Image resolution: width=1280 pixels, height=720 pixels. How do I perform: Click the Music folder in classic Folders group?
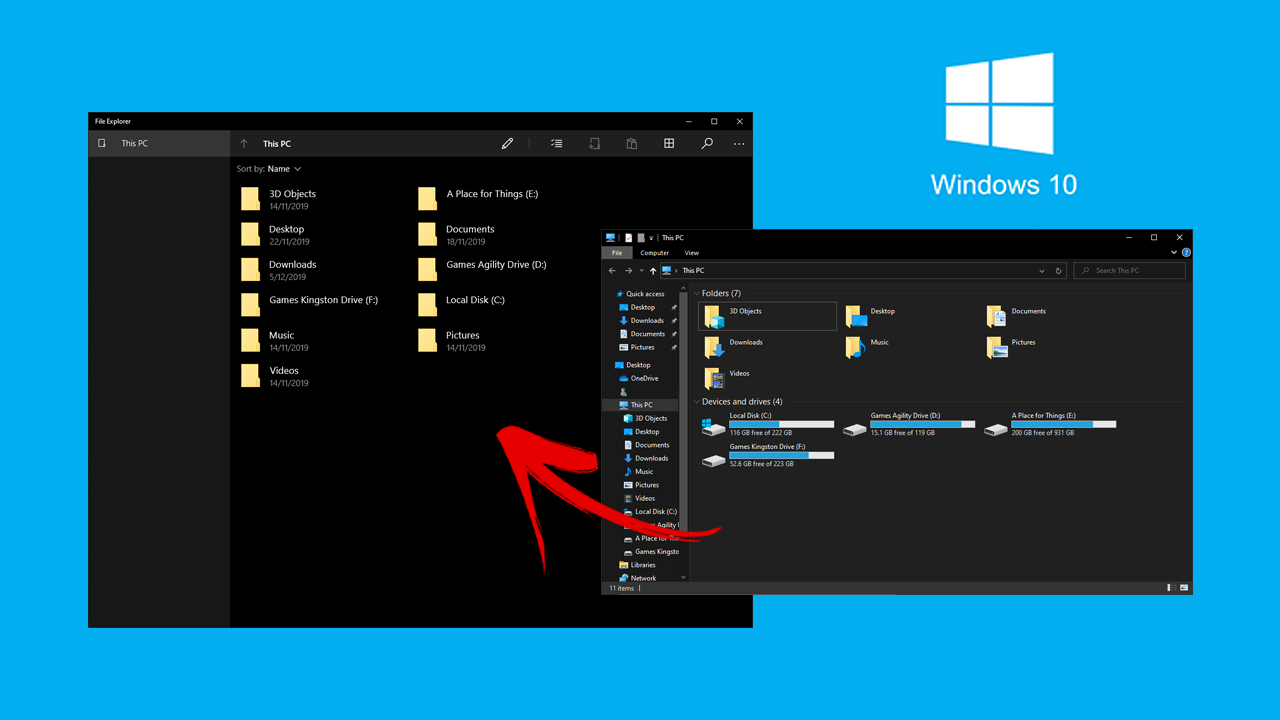pos(868,347)
